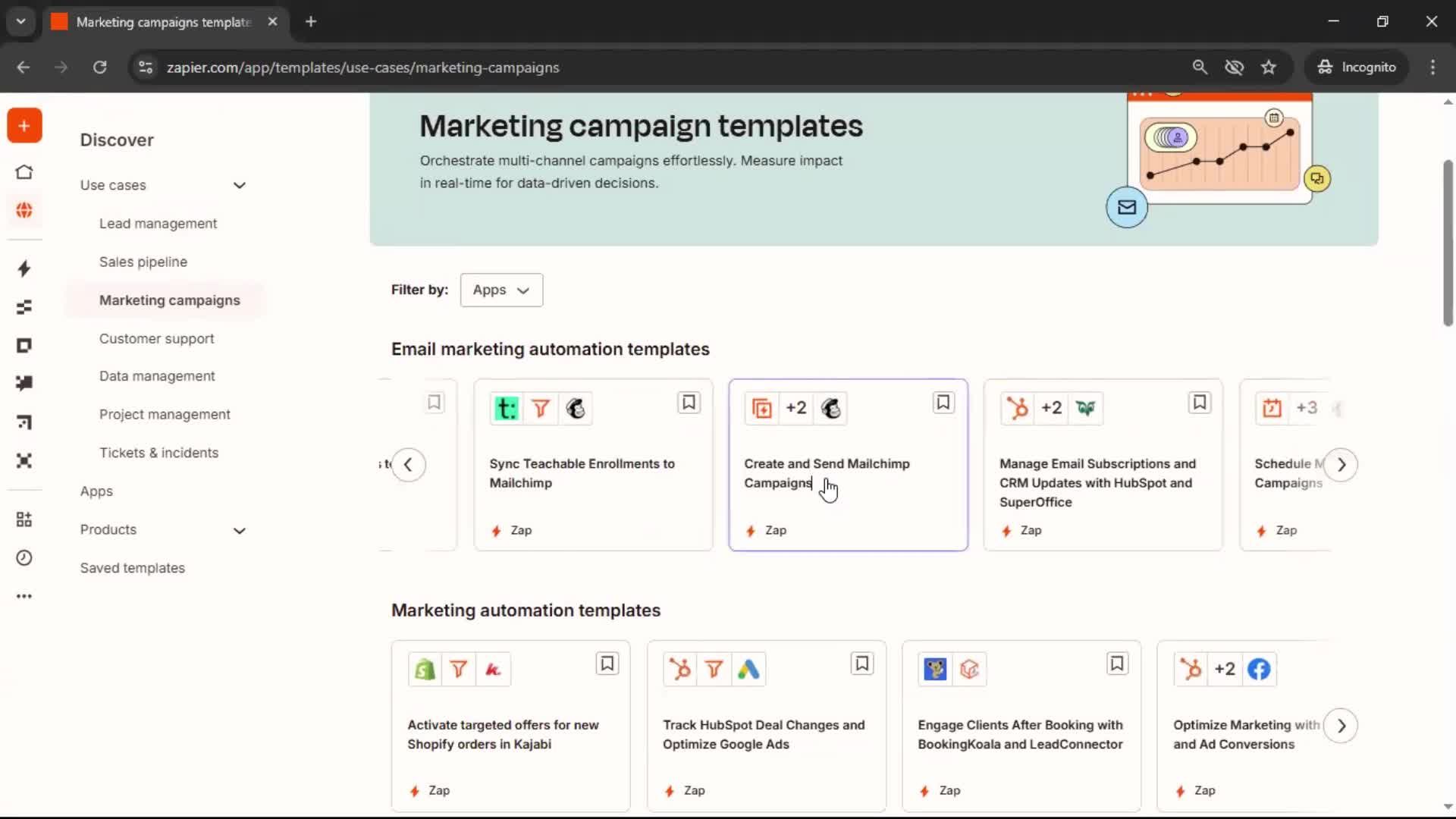1456x819 pixels.
Task: Open the Home icon in left rail
Action: pos(24,172)
